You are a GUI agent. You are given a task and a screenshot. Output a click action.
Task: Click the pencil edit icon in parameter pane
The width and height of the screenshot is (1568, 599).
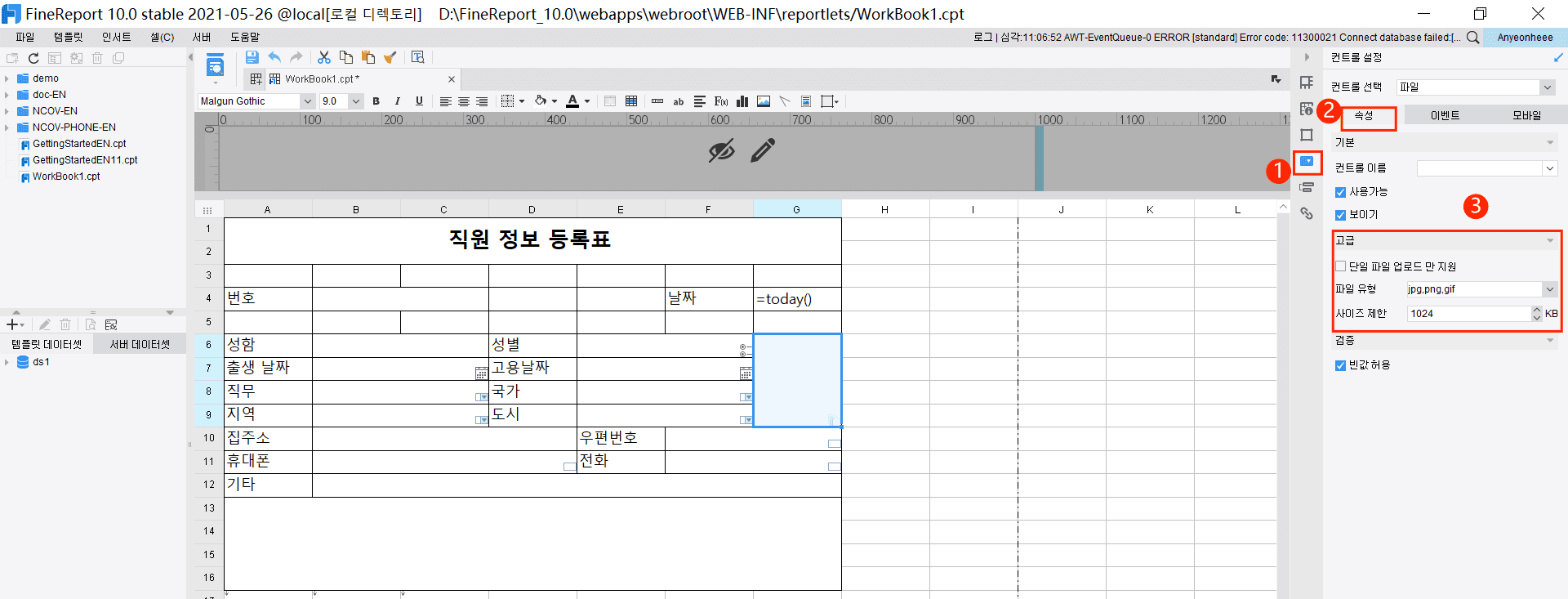tap(763, 150)
